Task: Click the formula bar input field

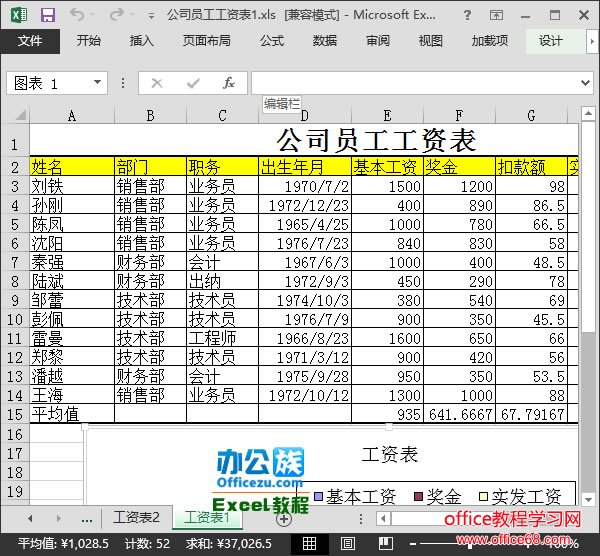Action: 410,83
